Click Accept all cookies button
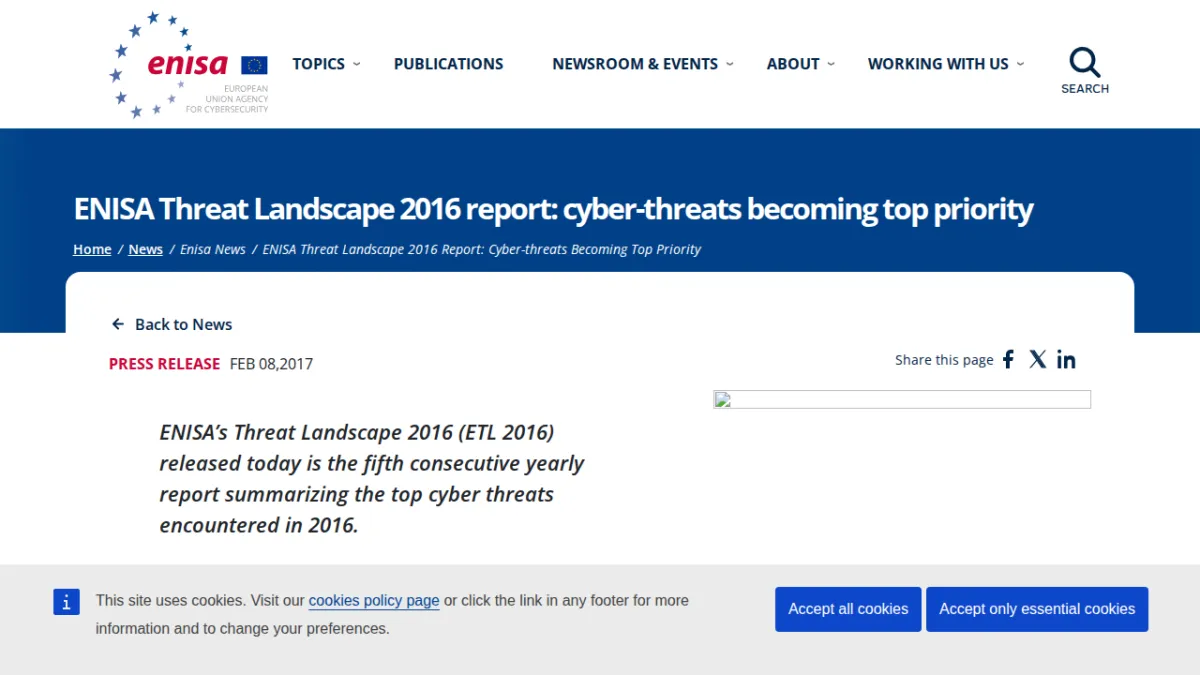The image size is (1200, 675). click(848, 609)
